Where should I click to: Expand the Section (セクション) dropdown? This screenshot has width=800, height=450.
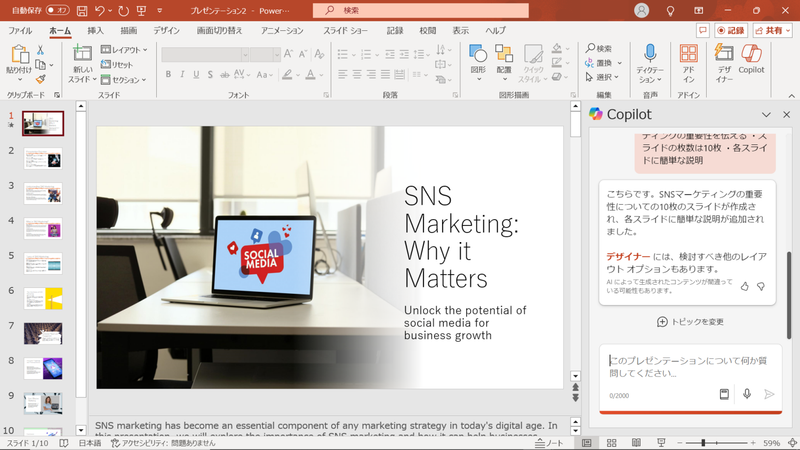pyautogui.click(x=126, y=79)
